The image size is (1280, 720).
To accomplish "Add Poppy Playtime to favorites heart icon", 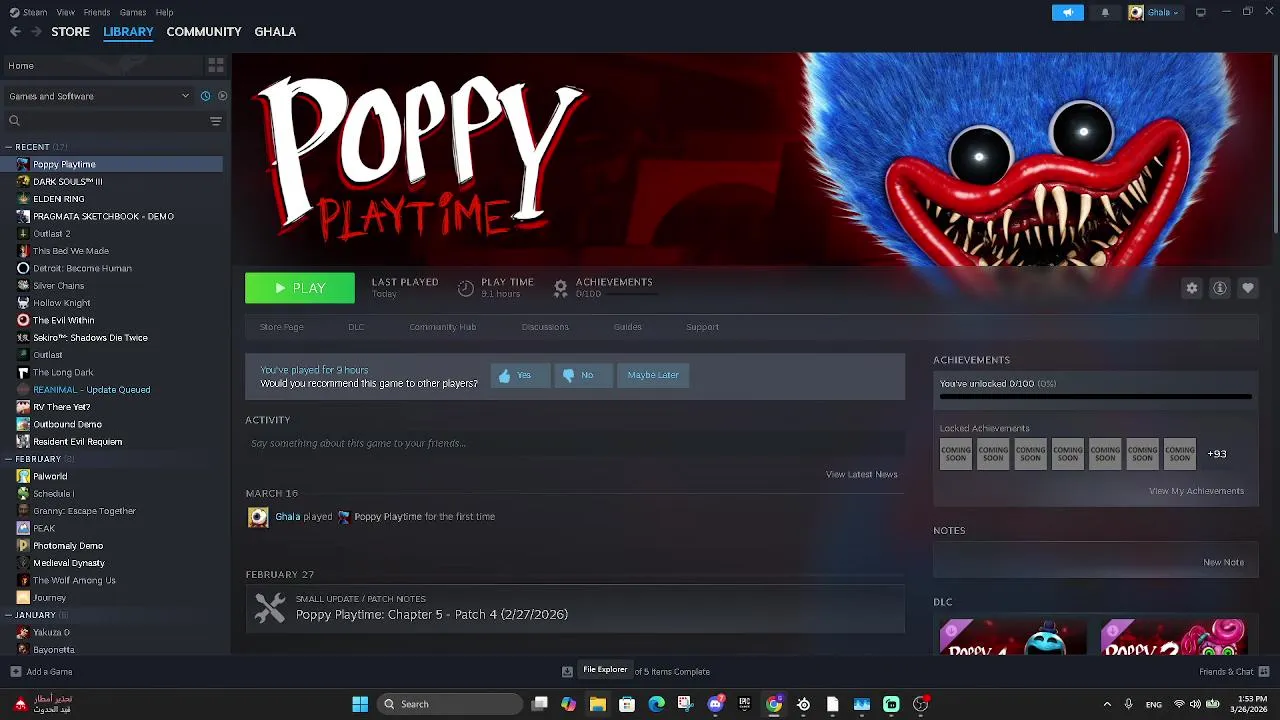I will click(x=1247, y=288).
